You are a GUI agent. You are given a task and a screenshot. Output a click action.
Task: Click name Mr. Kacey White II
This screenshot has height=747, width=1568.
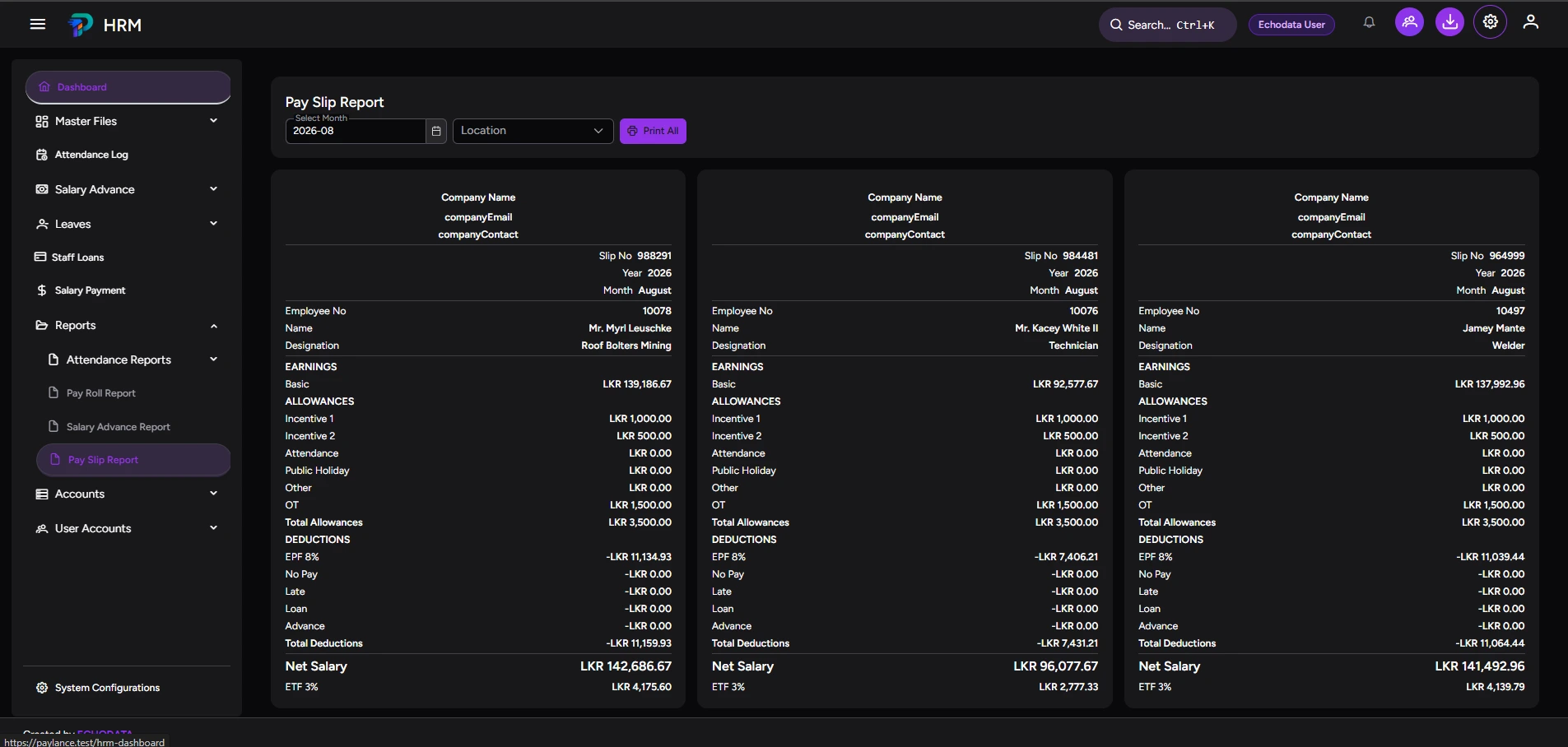(1056, 328)
